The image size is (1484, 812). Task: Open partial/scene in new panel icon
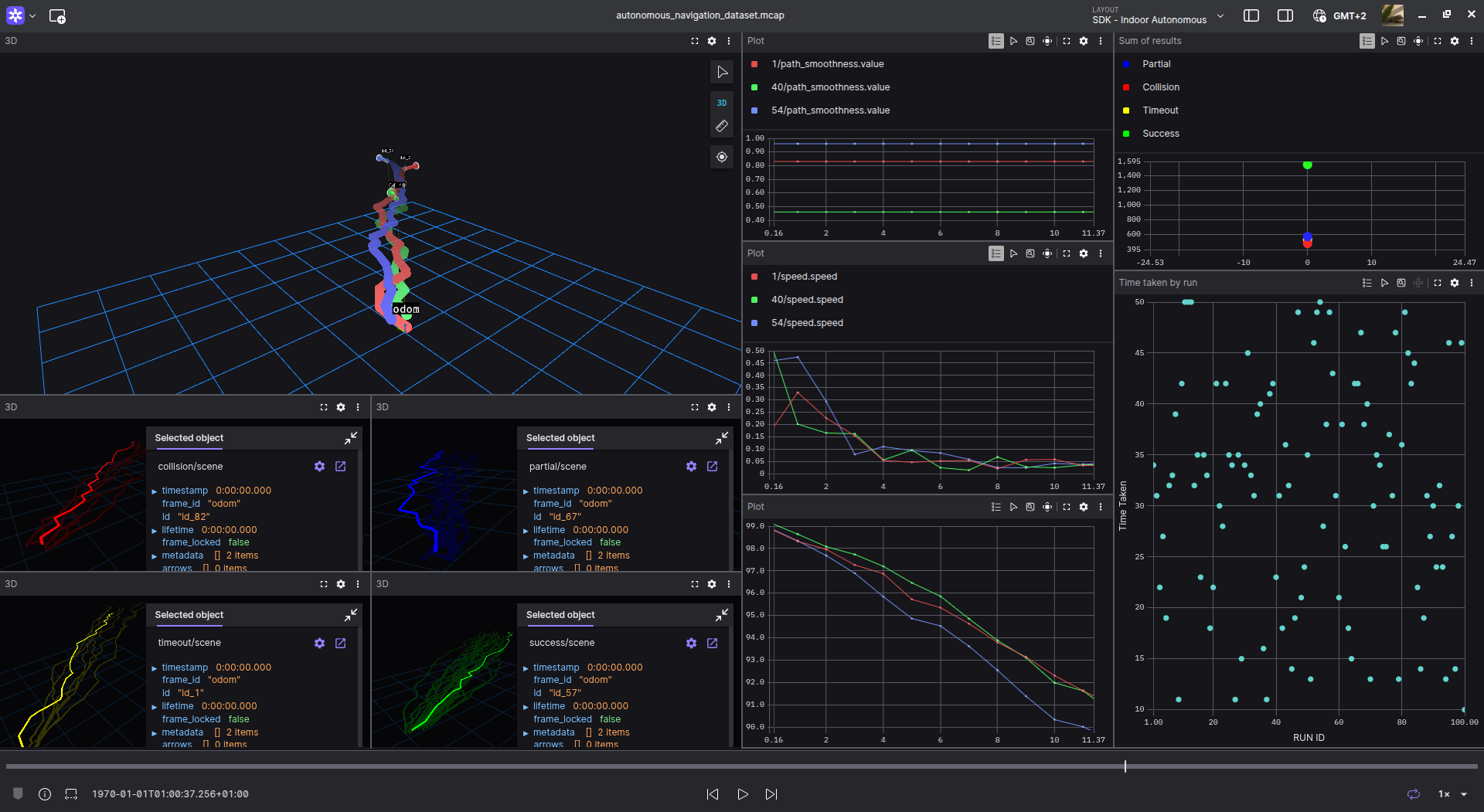point(712,467)
